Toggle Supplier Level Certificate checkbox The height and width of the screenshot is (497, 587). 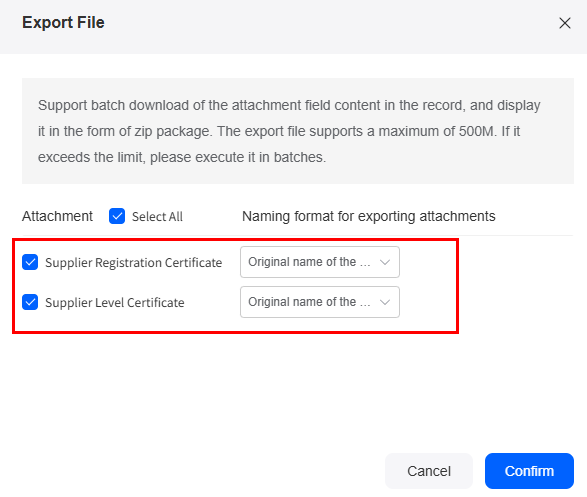point(30,302)
